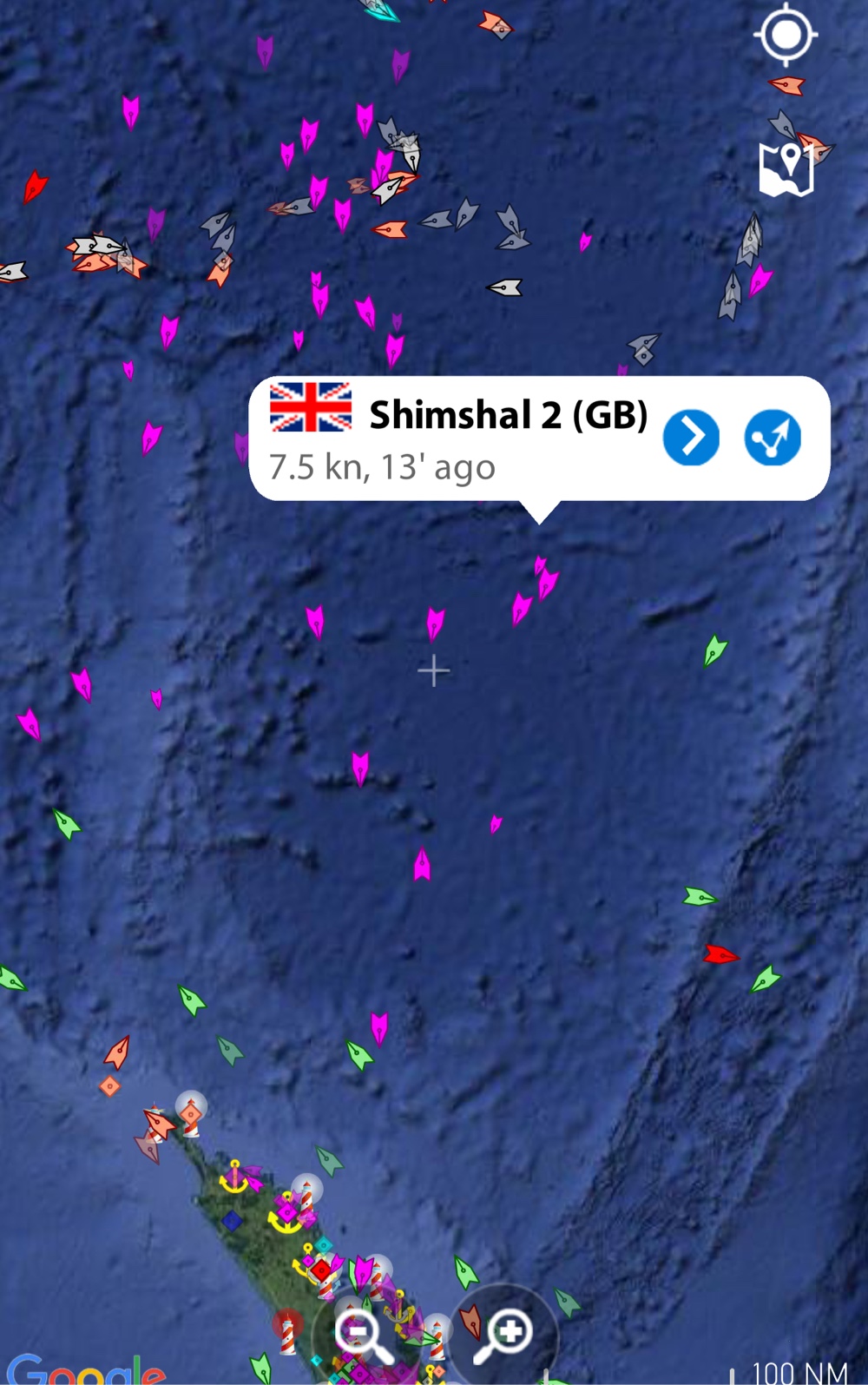The image size is (868, 1385).
Task: Select the green vessel above the red vessel
Action: tap(700, 897)
